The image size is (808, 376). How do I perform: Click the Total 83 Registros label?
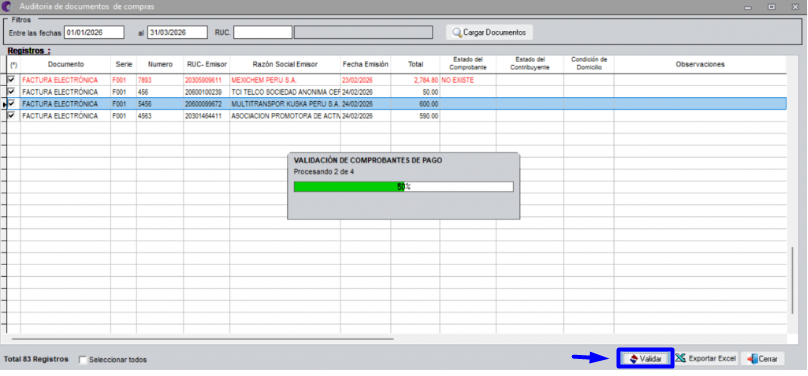[36, 359]
